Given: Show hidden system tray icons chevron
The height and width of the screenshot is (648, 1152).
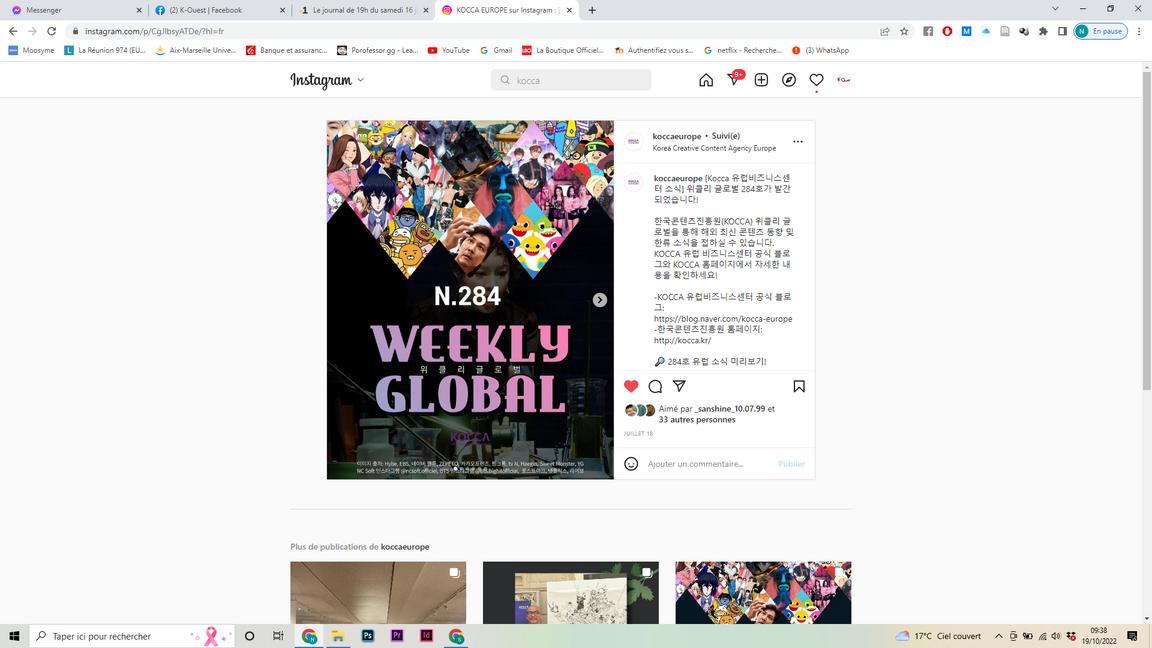Looking at the screenshot, I should coord(998,636).
